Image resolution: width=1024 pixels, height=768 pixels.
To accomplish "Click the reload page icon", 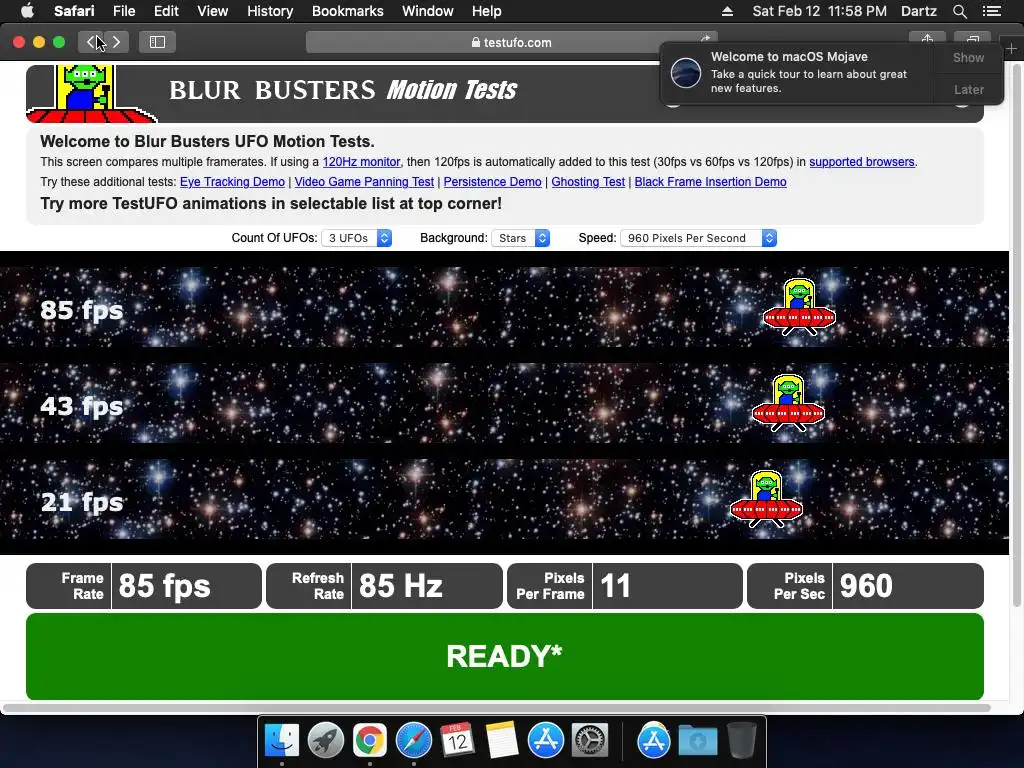I will [x=705, y=40].
